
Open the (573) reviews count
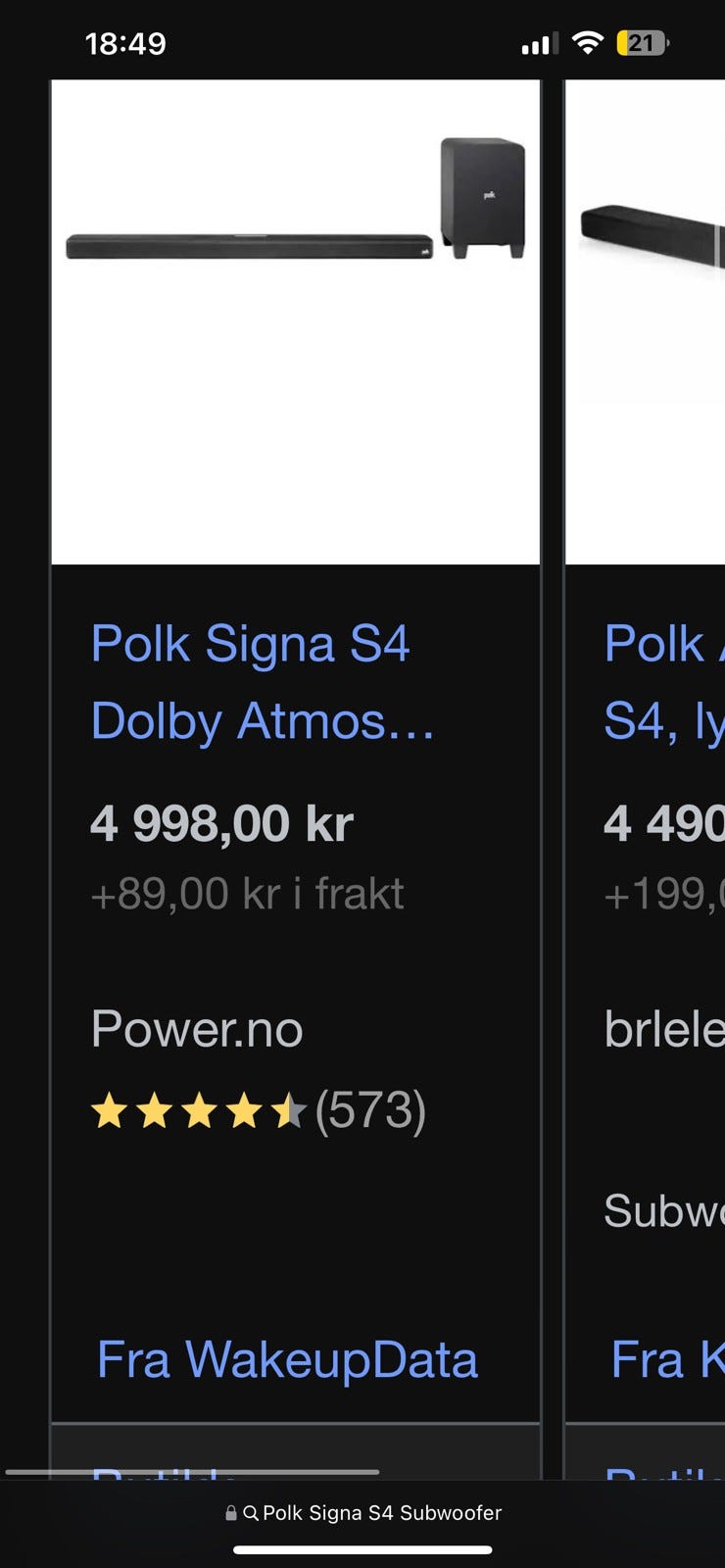coord(370,1111)
